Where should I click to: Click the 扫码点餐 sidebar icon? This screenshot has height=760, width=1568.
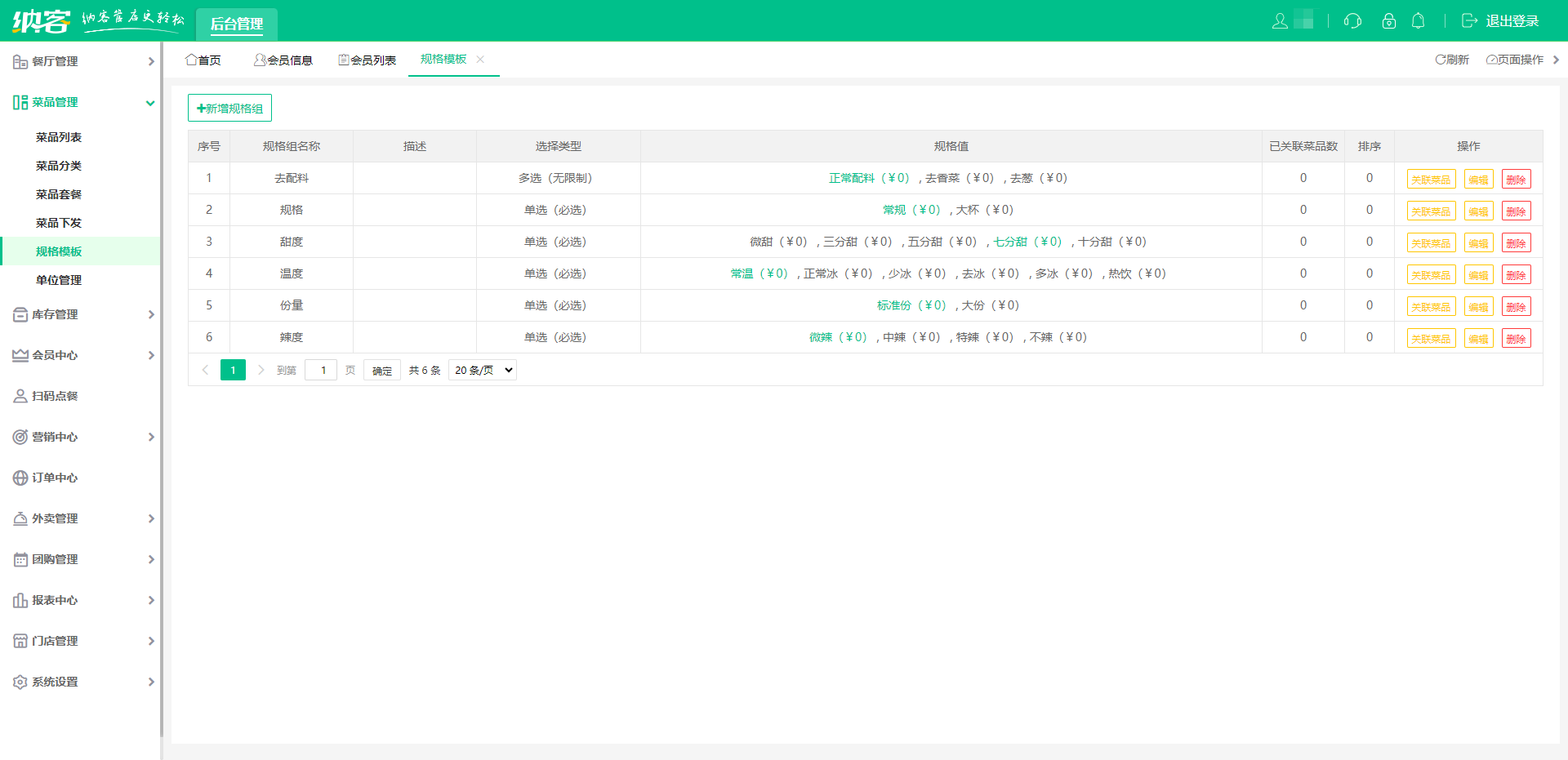point(20,396)
